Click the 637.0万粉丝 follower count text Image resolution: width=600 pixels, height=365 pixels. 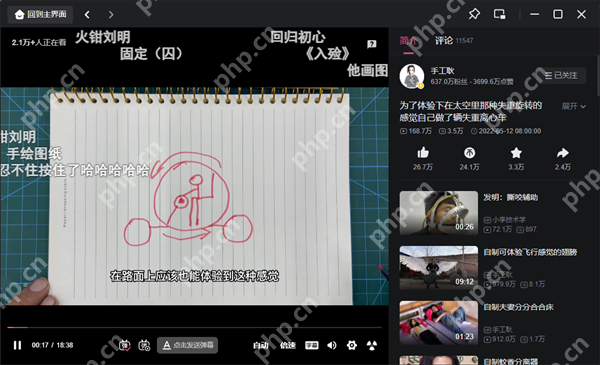pos(449,81)
